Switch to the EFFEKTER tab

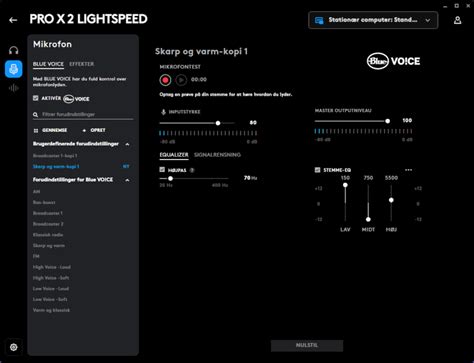pyautogui.click(x=82, y=64)
